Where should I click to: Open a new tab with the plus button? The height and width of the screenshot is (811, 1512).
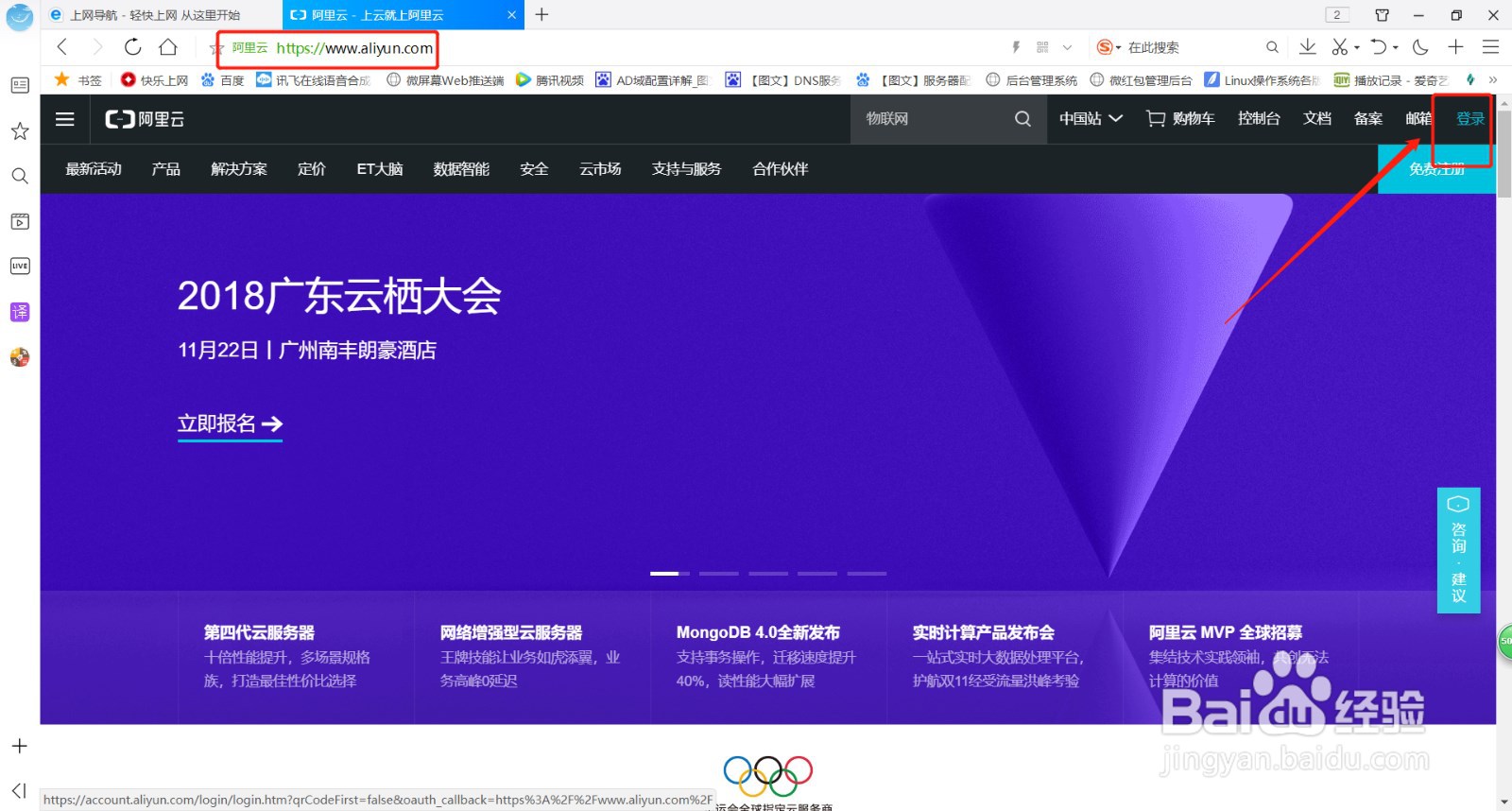point(541,14)
